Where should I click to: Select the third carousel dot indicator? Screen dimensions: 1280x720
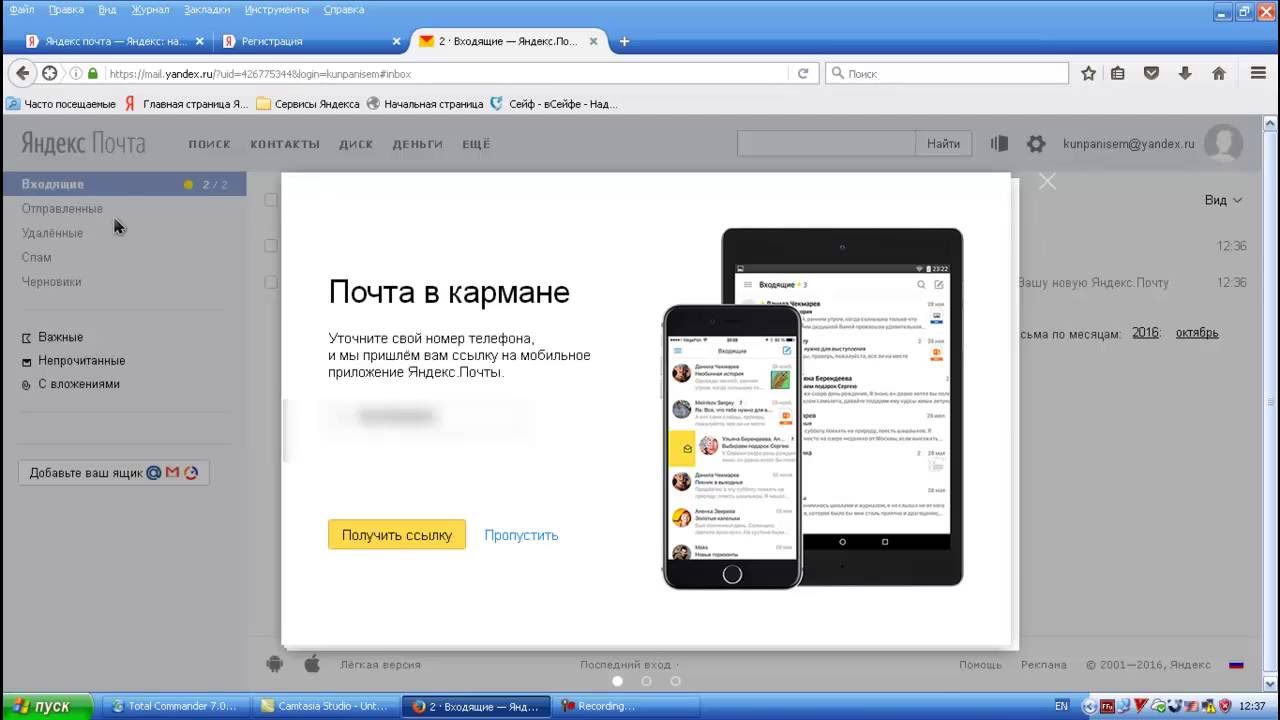pyautogui.click(x=675, y=681)
